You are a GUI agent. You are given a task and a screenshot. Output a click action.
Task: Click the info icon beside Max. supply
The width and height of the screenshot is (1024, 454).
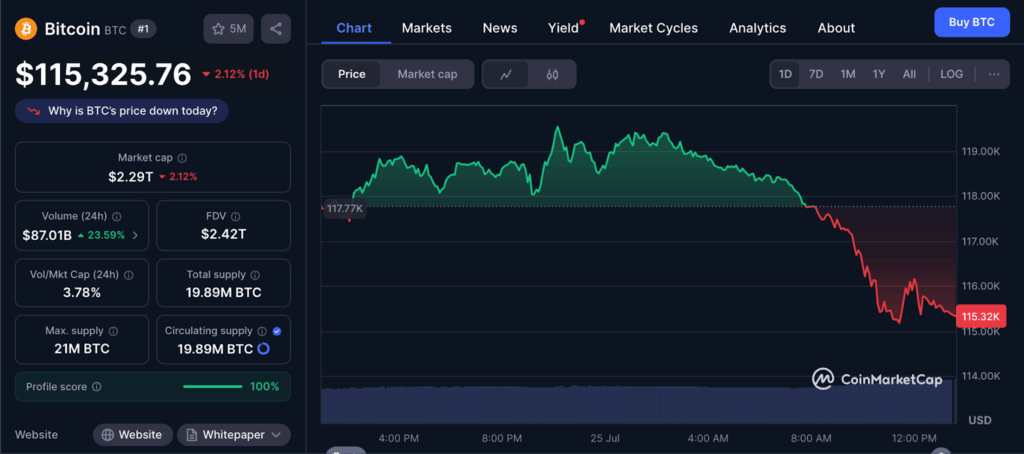[x=113, y=331]
